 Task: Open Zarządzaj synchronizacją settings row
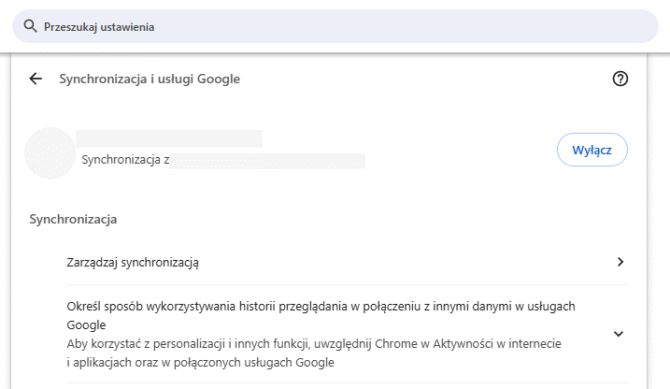pos(347,262)
